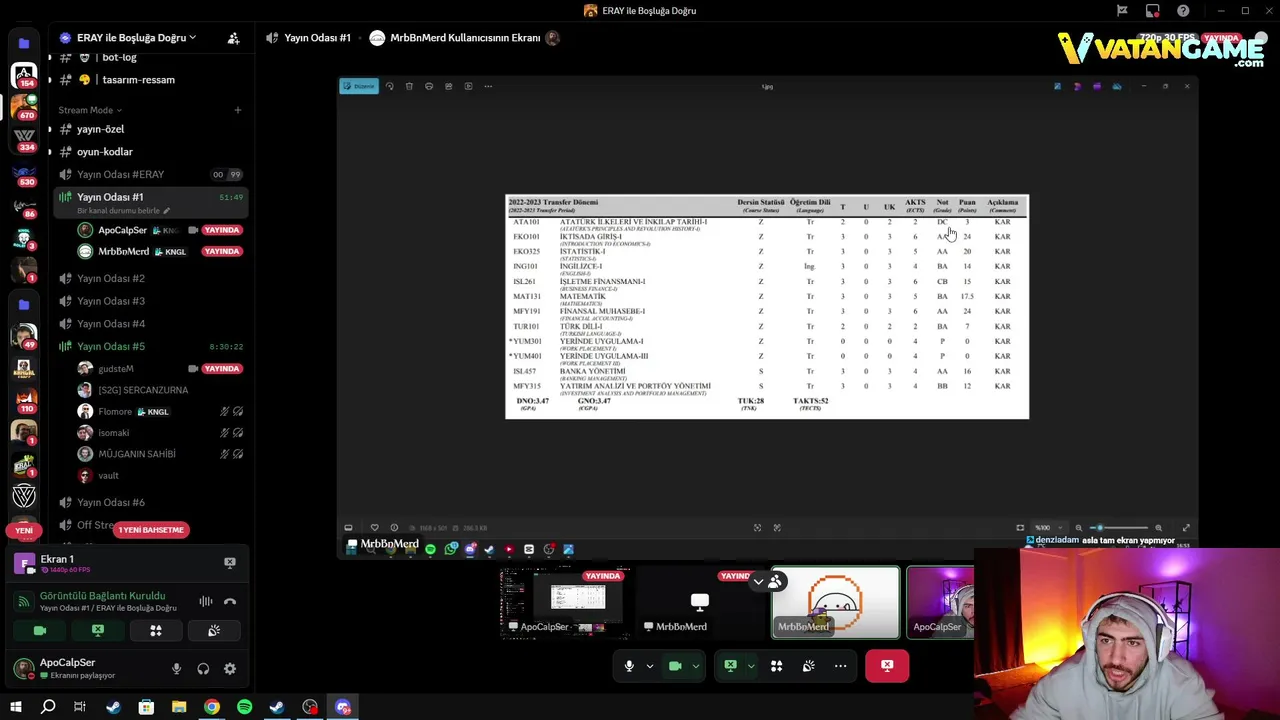Screen dimensions: 1280x720
Task: Open Discord help question mark icon
Action: click(x=1183, y=11)
